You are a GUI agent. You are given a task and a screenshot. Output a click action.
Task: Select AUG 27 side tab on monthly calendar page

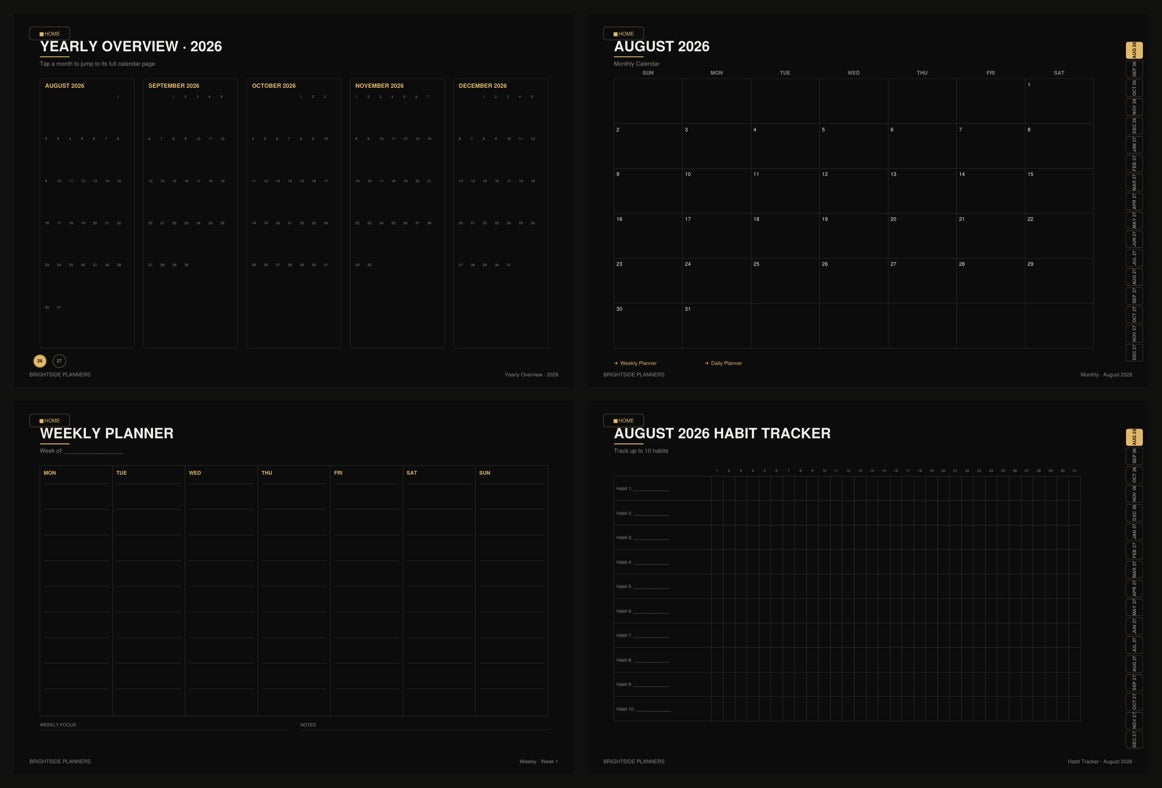pyautogui.click(x=1134, y=277)
